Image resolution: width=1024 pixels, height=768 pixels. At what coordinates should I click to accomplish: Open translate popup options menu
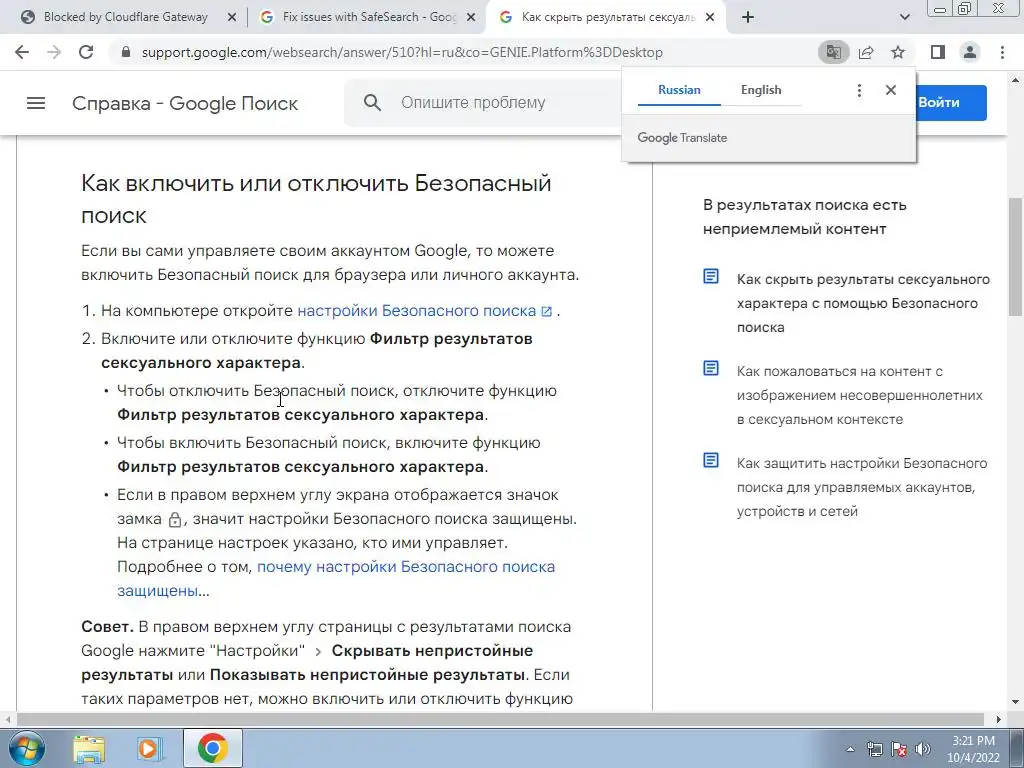point(859,90)
